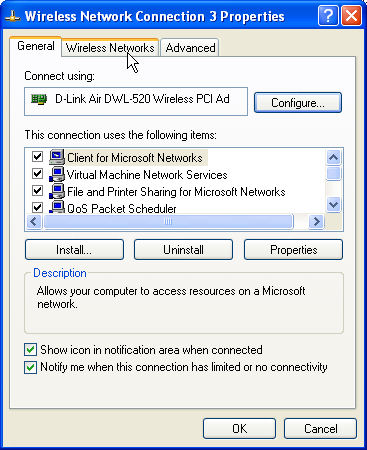Toggle Virtual Machine Network Services checkbox
The height and width of the screenshot is (450, 367).
(x=37, y=173)
